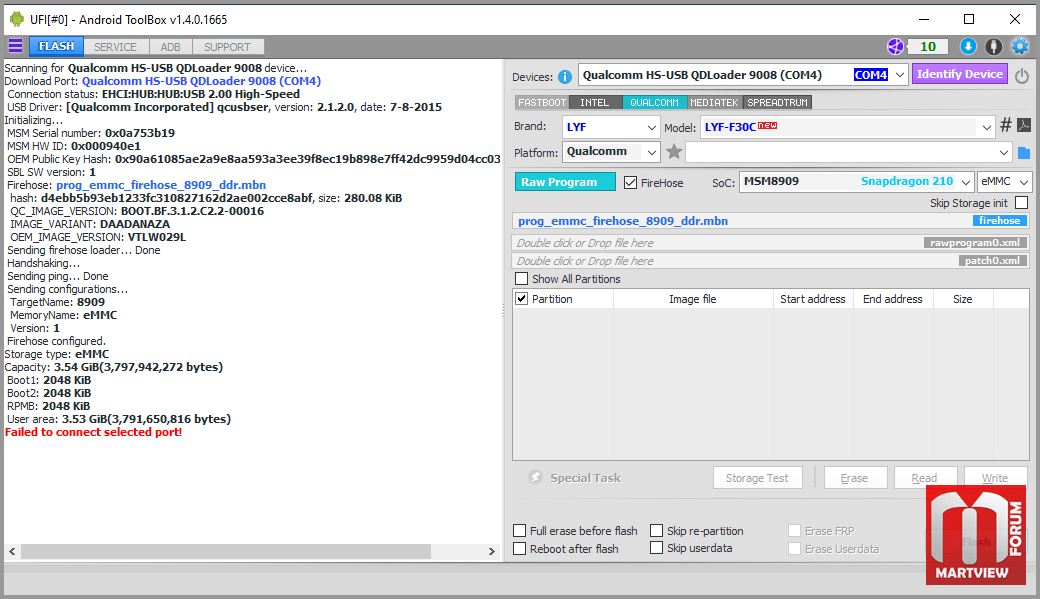The image size is (1040, 599).
Task: Click the Download Port COM4 log link
Action: pos(202,81)
